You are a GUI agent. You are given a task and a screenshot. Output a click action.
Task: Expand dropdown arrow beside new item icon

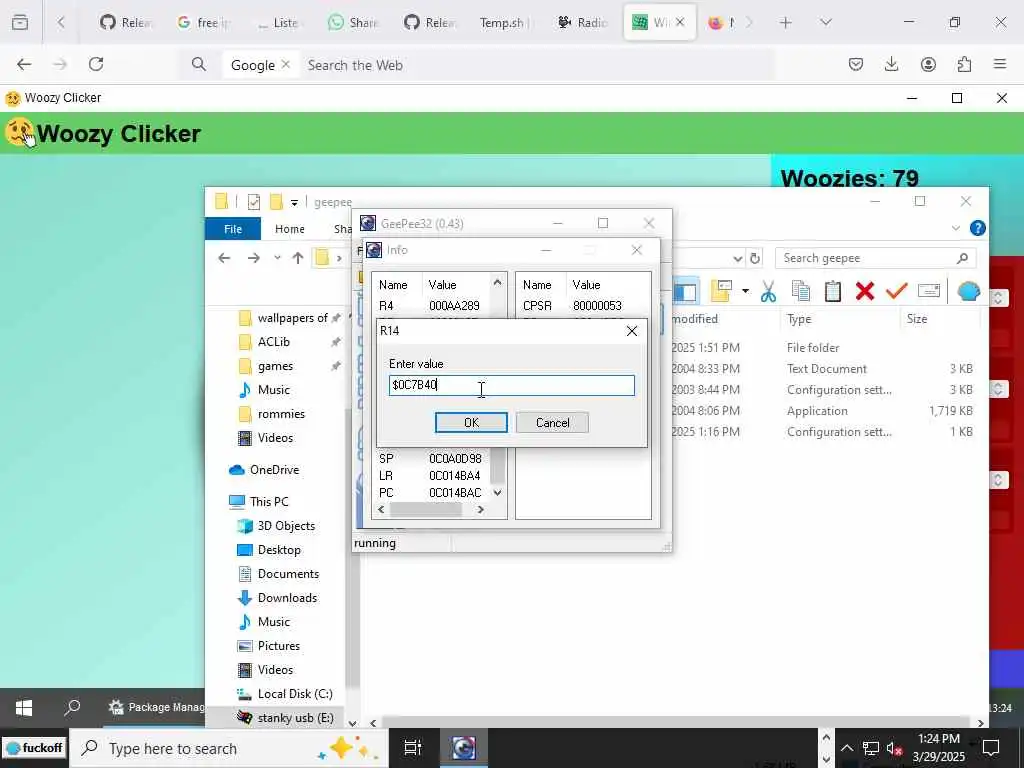tap(745, 291)
